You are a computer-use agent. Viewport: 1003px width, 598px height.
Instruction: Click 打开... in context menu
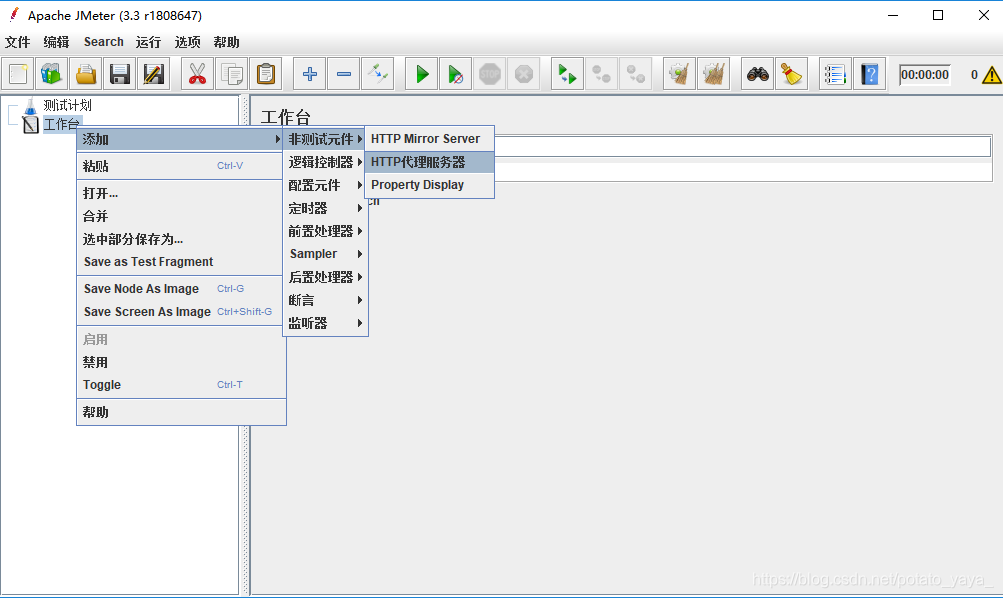[x=180, y=193]
